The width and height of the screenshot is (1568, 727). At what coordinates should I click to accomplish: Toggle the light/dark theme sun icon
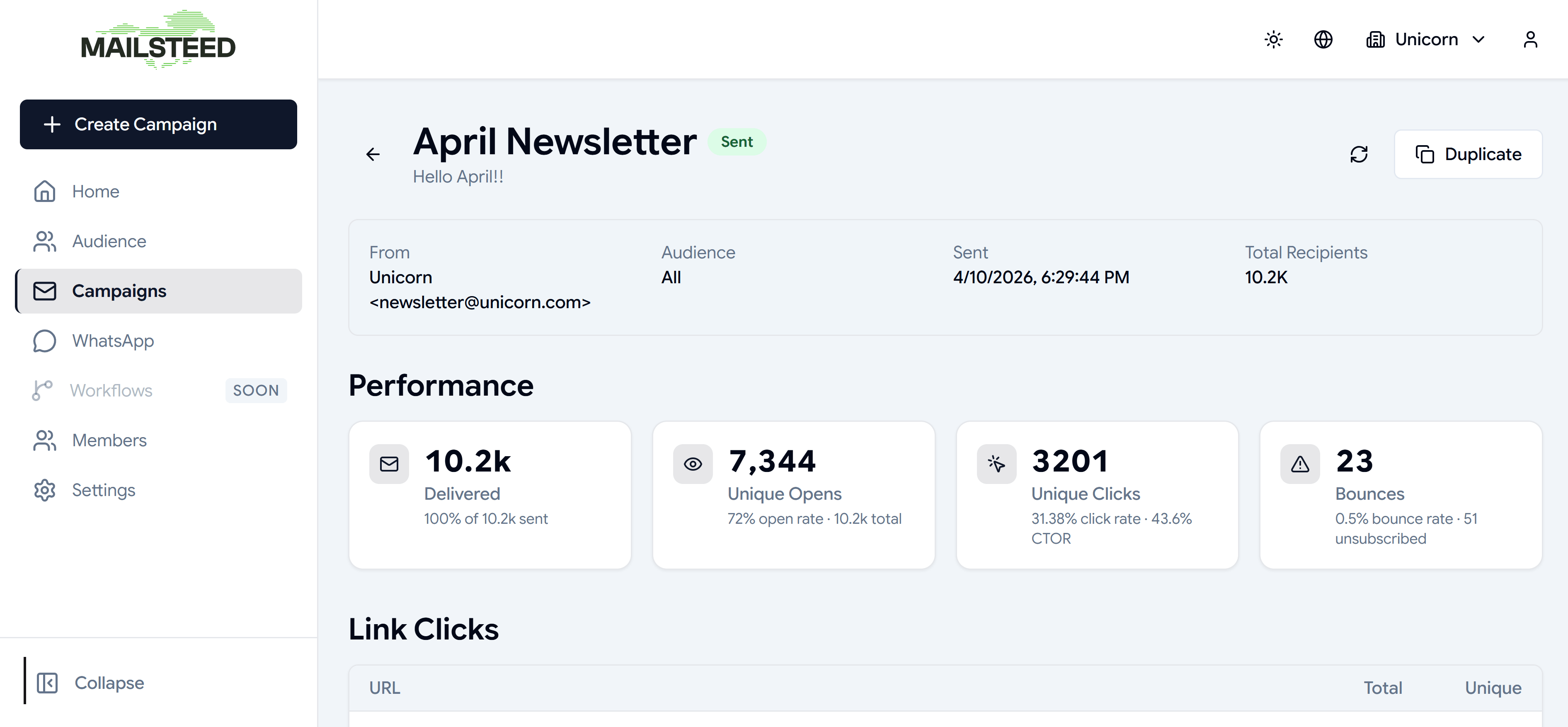click(x=1273, y=39)
